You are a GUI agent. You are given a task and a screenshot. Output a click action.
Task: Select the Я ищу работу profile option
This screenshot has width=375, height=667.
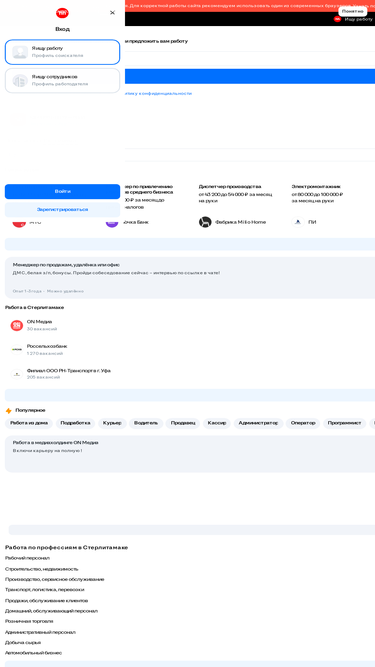[62, 52]
